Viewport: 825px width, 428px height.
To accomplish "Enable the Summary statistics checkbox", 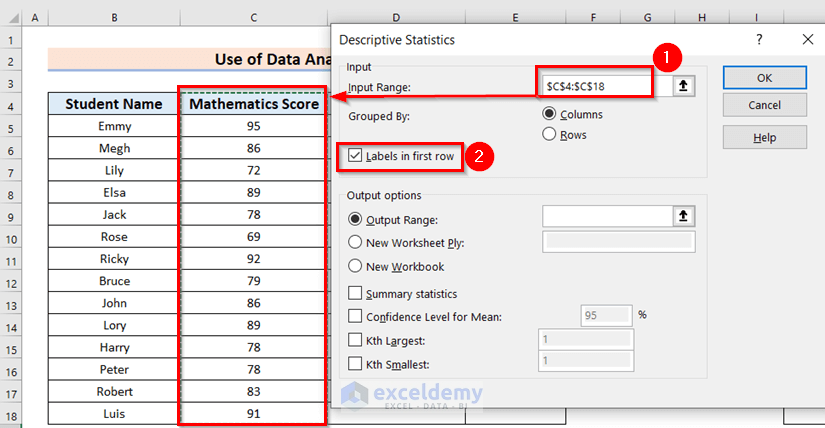I will tap(355, 294).
